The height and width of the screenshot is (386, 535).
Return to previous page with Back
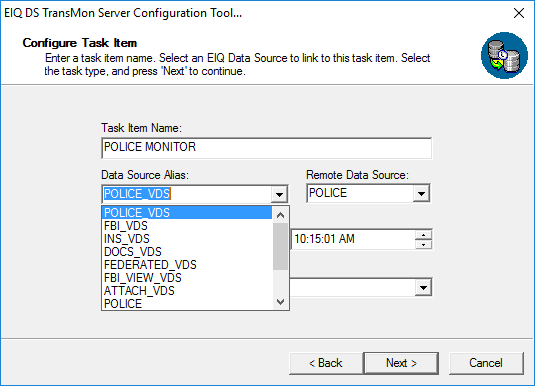[x=326, y=363]
